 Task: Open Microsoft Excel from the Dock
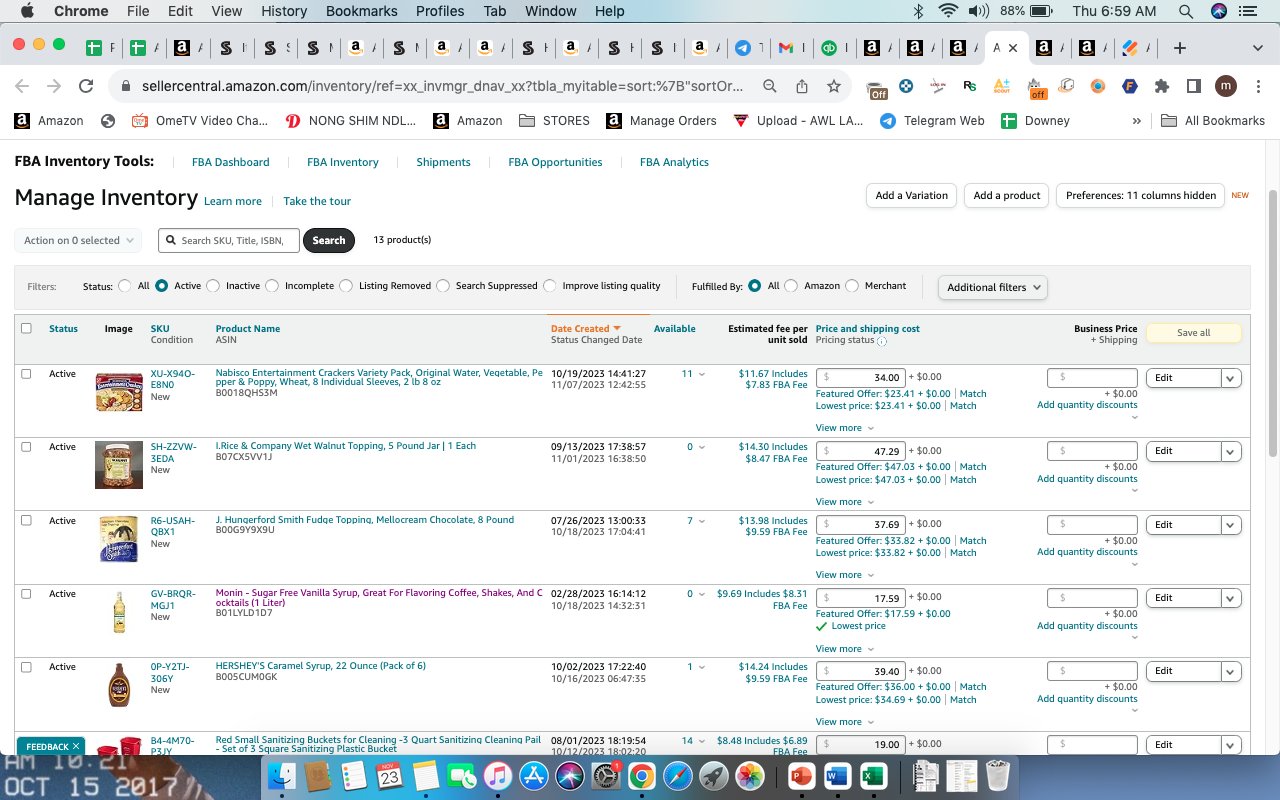pos(874,775)
